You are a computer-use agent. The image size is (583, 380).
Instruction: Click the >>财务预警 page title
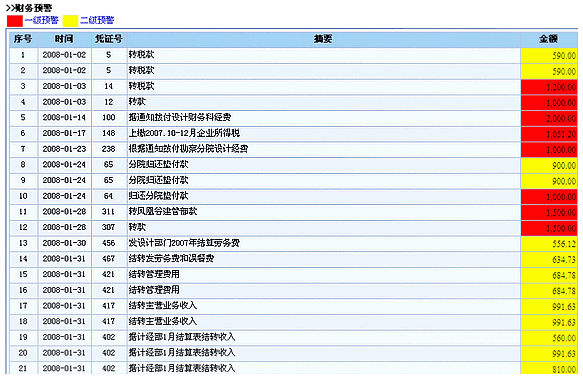point(29,7)
